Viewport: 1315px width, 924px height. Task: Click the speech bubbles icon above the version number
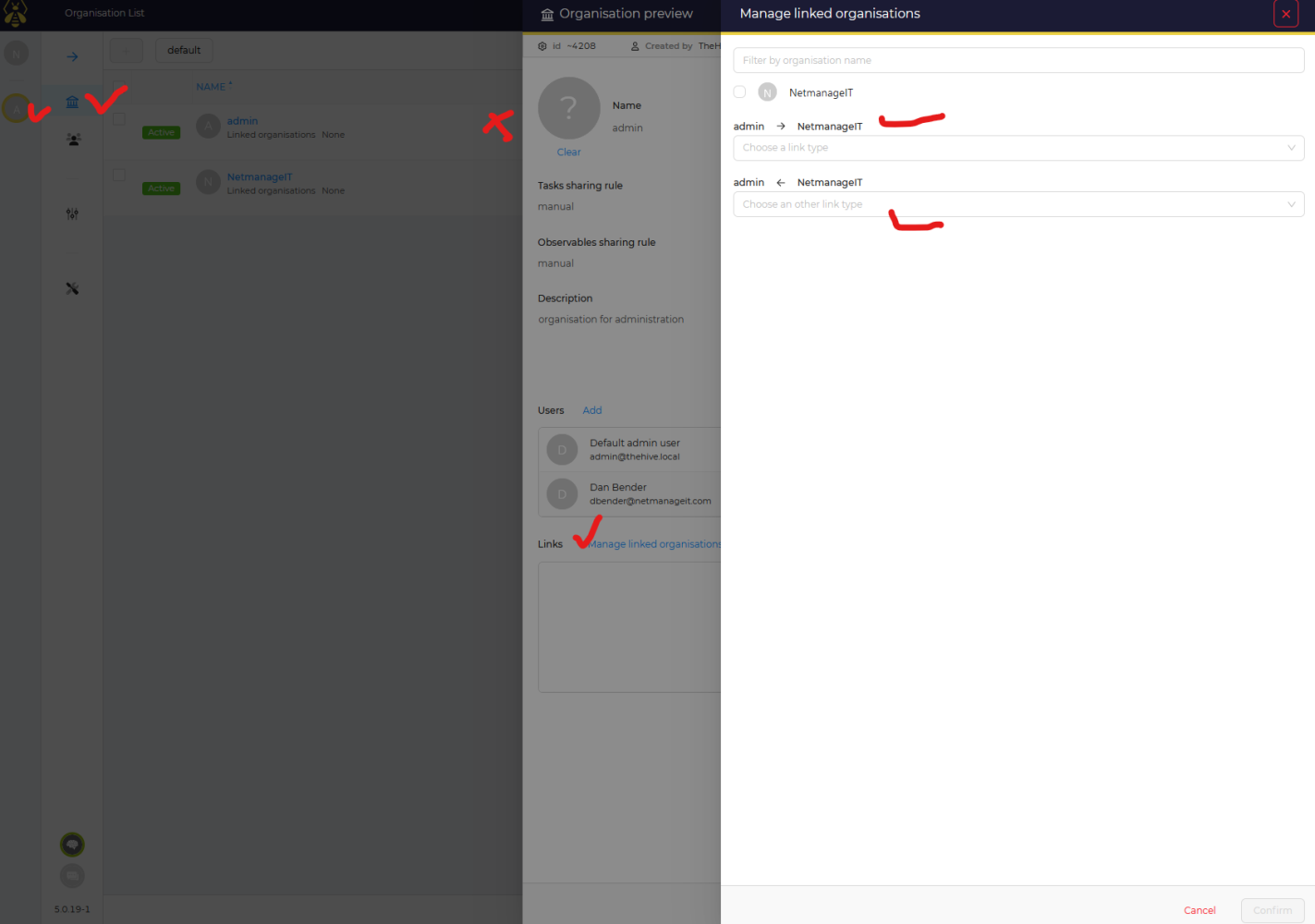[x=72, y=875]
